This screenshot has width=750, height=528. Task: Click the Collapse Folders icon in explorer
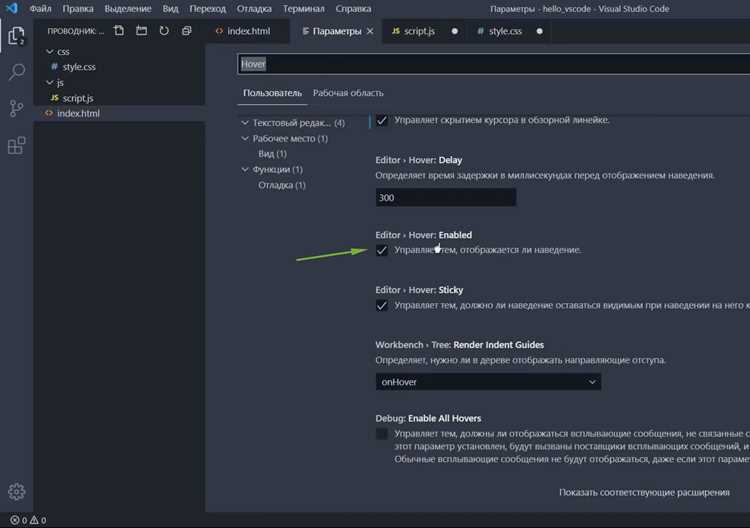(x=187, y=31)
